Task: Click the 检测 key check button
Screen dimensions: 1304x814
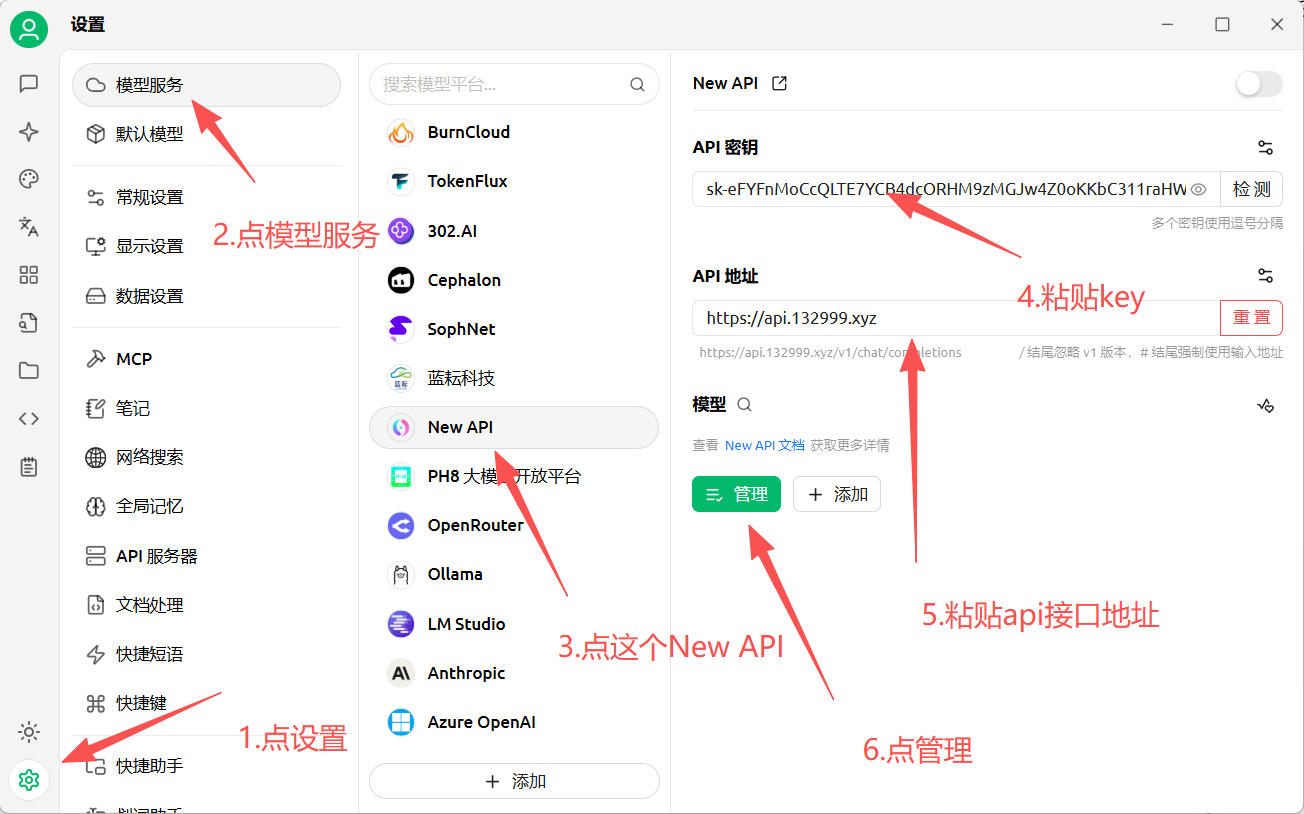Action: tap(1251, 189)
